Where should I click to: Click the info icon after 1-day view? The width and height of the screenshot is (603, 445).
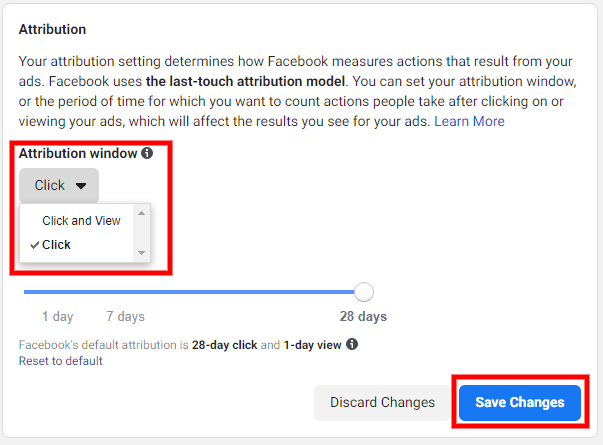click(352, 345)
